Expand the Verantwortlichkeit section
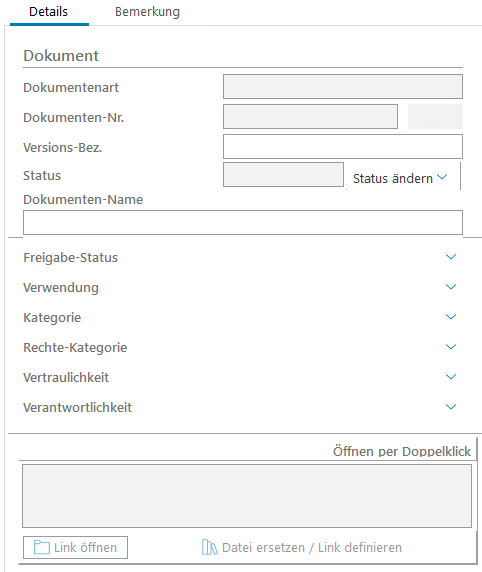The height and width of the screenshot is (572, 482). point(451,406)
